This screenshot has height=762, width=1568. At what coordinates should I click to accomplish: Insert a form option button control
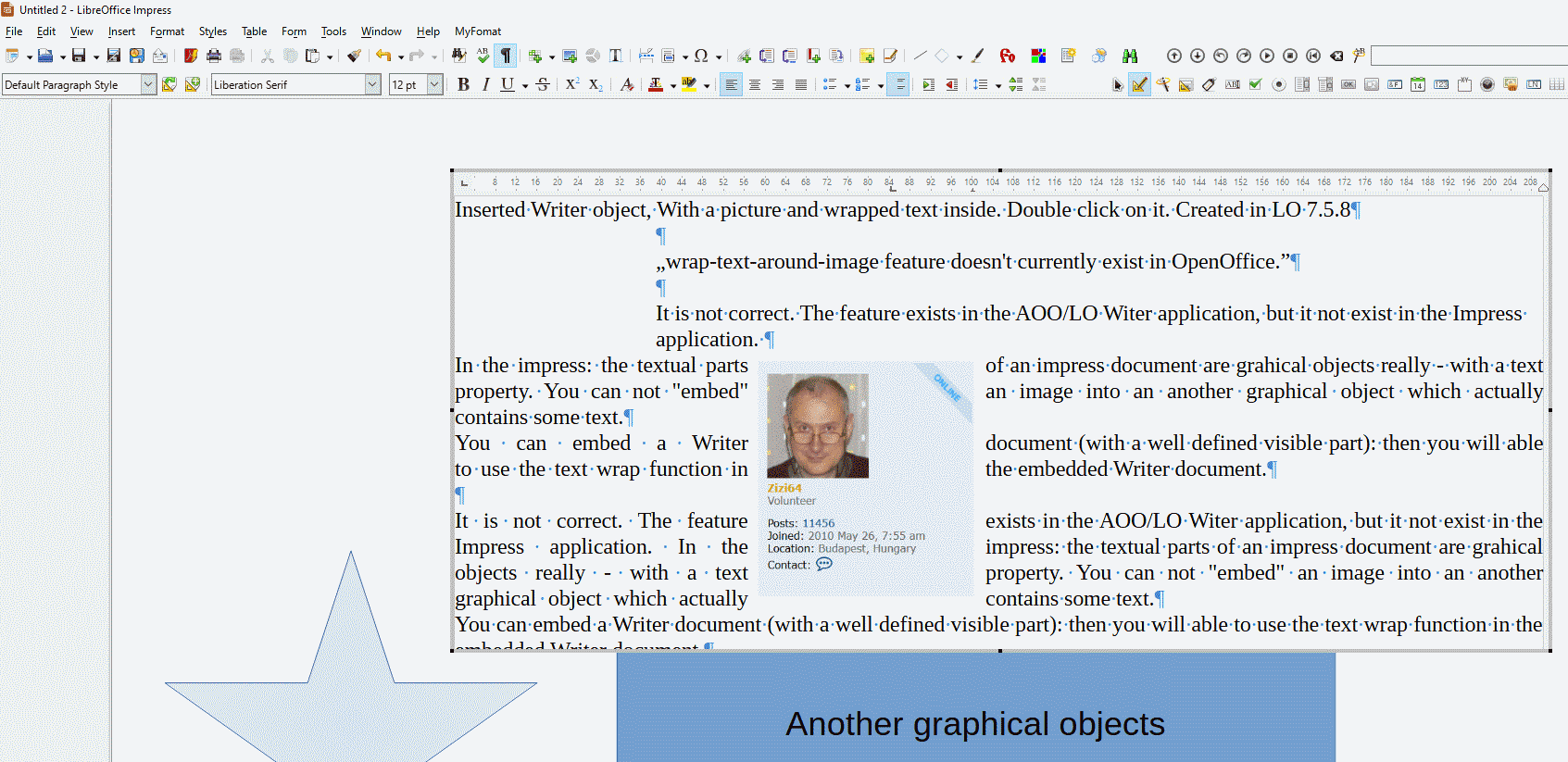[1279, 84]
